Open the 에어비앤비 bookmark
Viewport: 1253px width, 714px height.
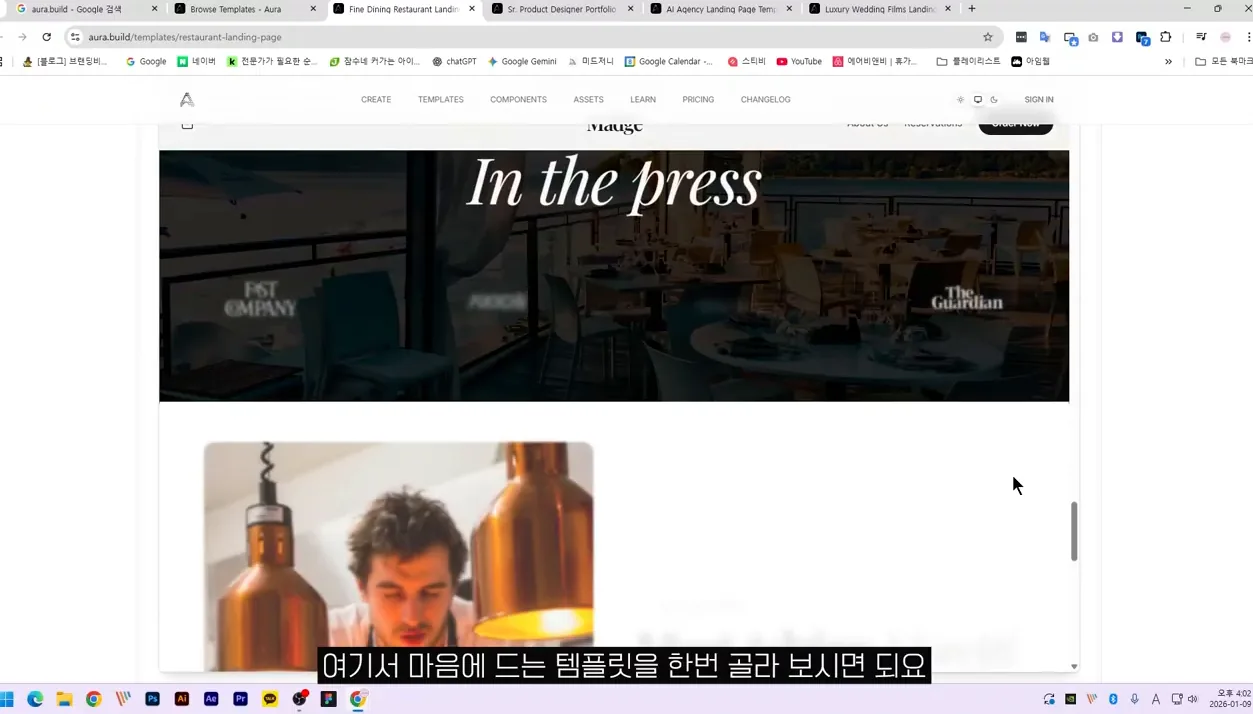coord(875,61)
